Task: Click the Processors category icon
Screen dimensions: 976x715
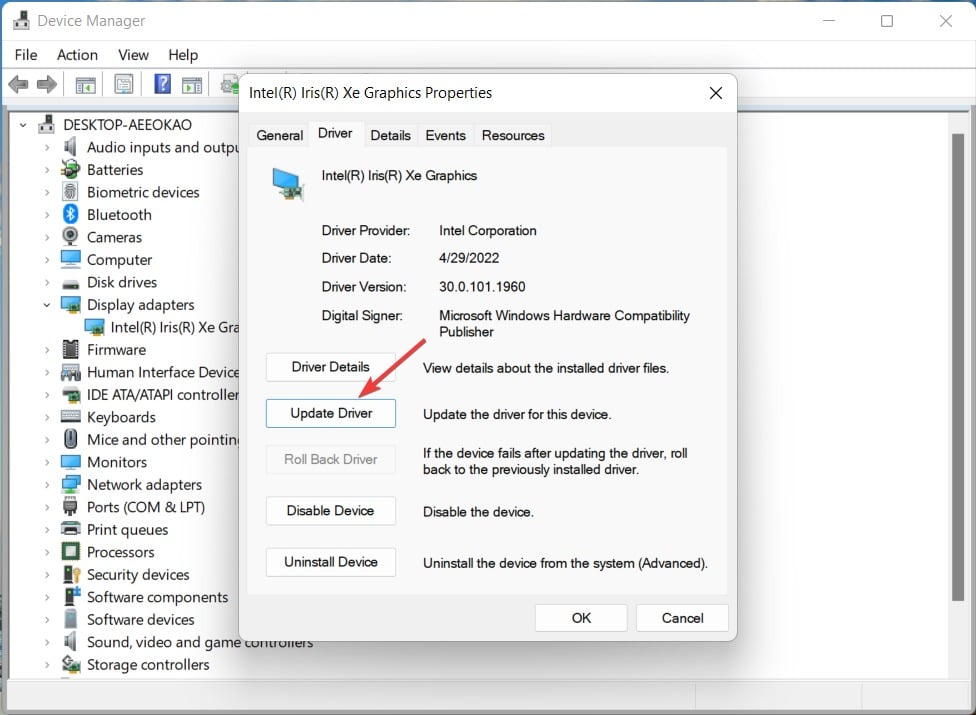Action: [70, 551]
